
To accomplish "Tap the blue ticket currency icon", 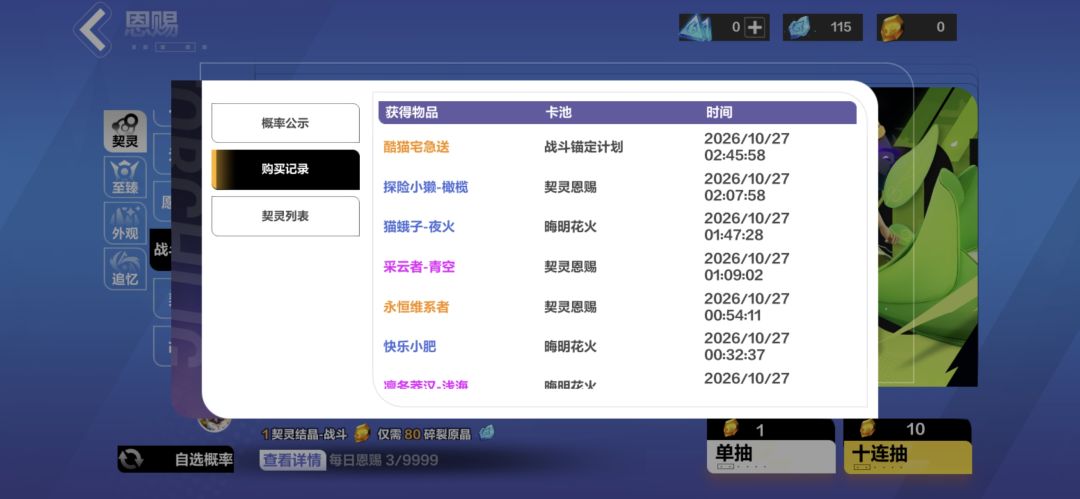I will pyautogui.click(x=695, y=28).
